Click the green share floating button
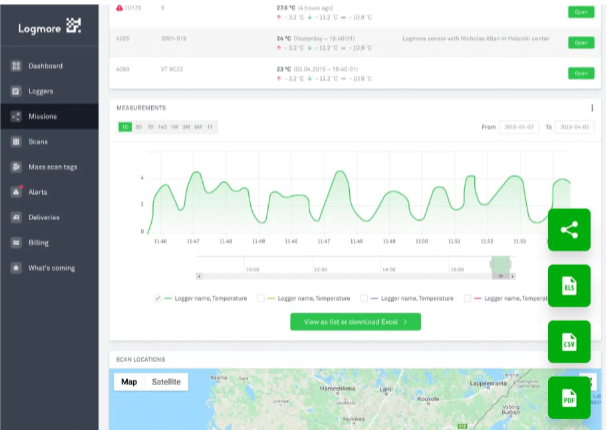The image size is (606, 430). (x=569, y=230)
